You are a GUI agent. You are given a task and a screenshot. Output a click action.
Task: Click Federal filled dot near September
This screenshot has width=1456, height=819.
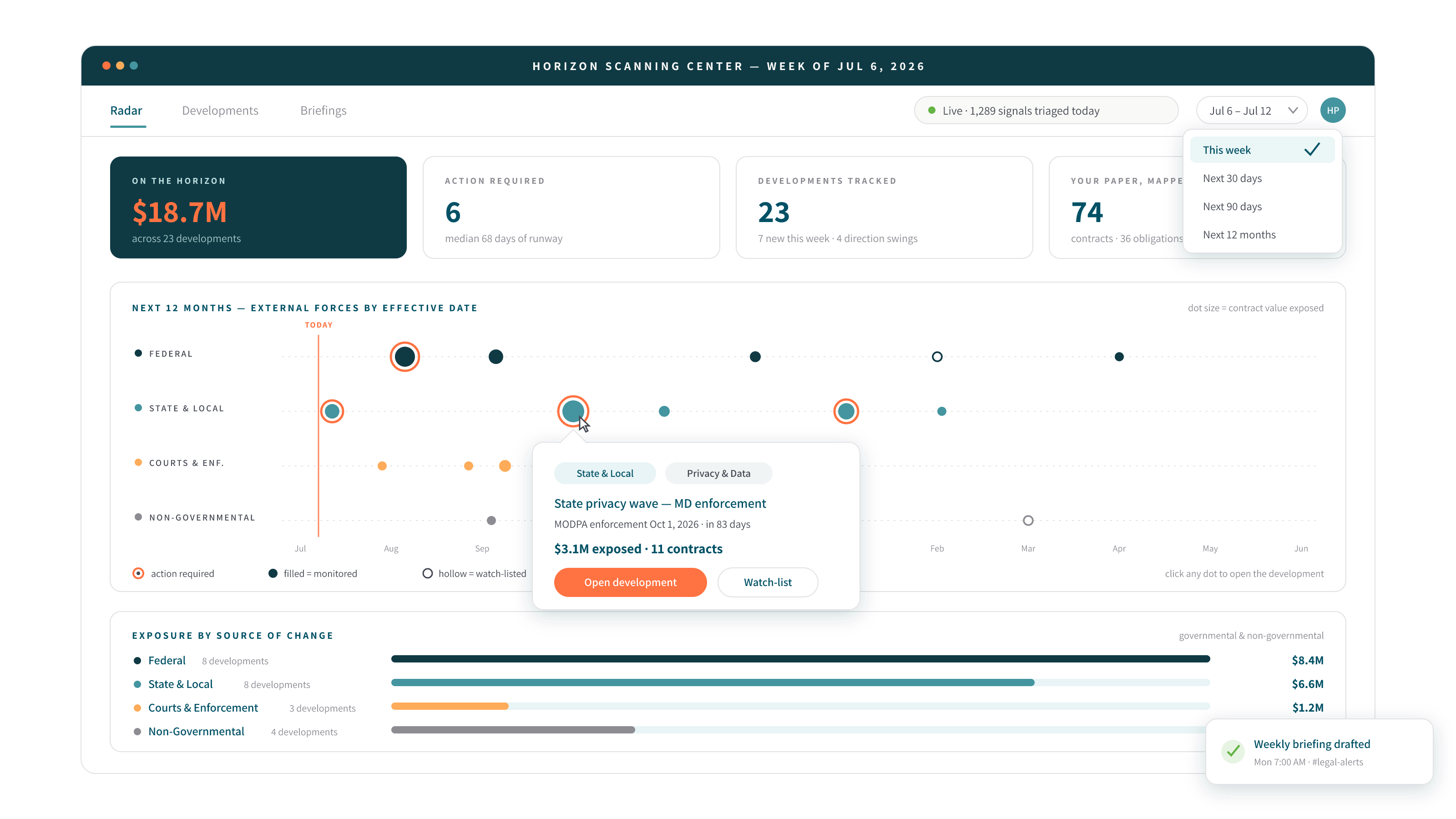[495, 357]
